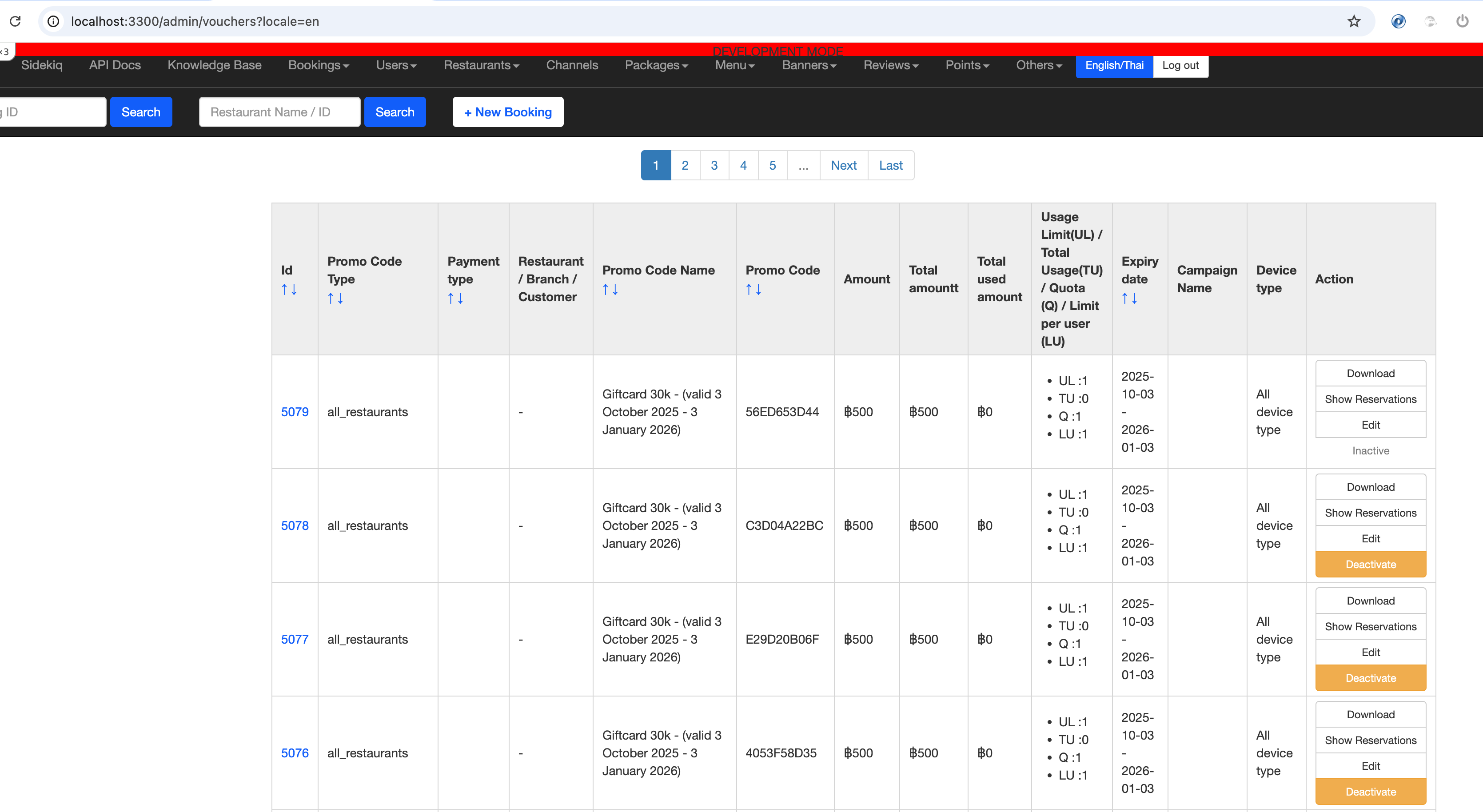The width and height of the screenshot is (1483, 812).
Task: Open the Restaurants dropdown in navbar
Action: pyautogui.click(x=481, y=65)
